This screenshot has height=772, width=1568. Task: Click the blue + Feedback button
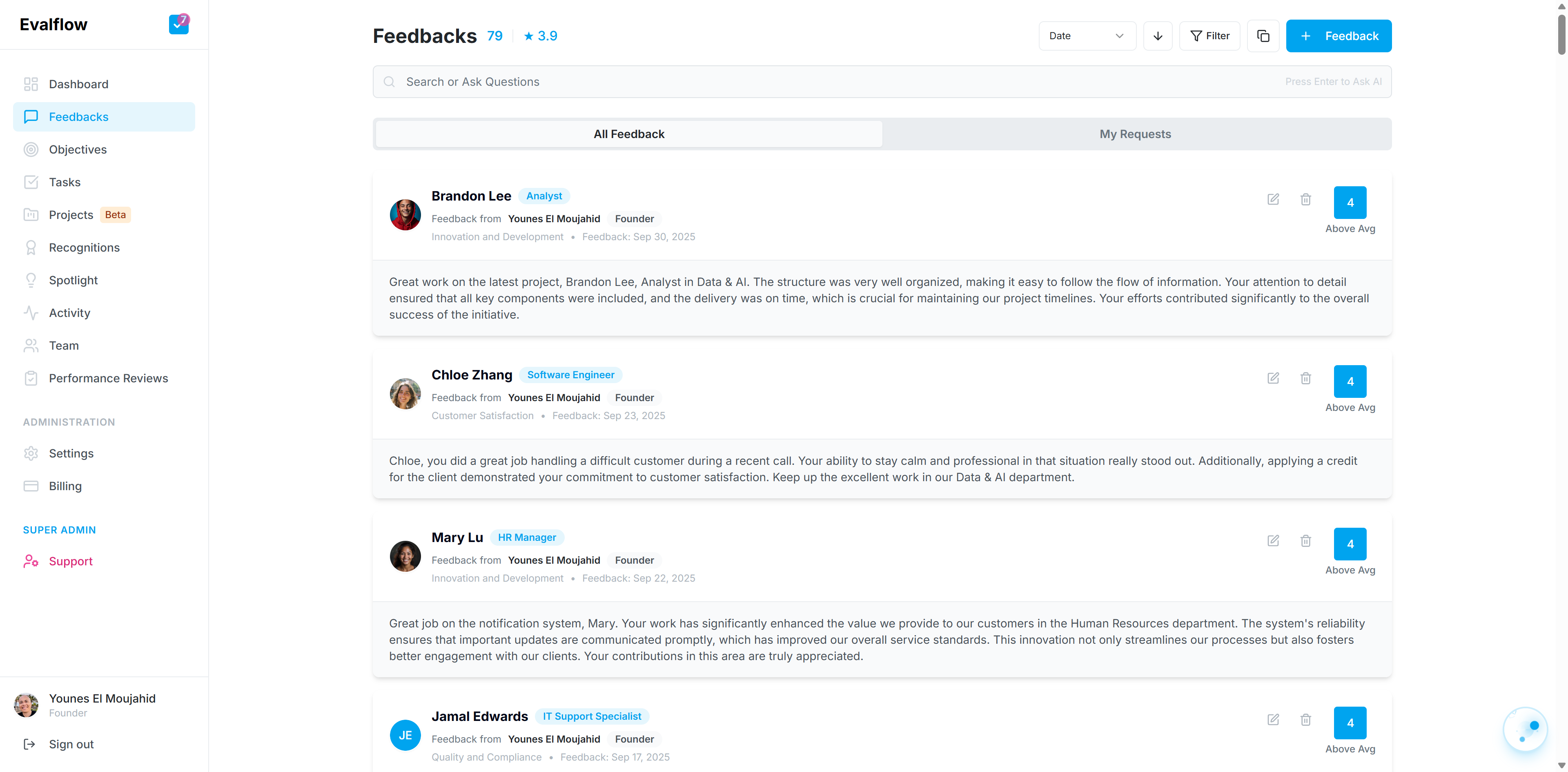pyautogui.click(x=1339, y=36)
